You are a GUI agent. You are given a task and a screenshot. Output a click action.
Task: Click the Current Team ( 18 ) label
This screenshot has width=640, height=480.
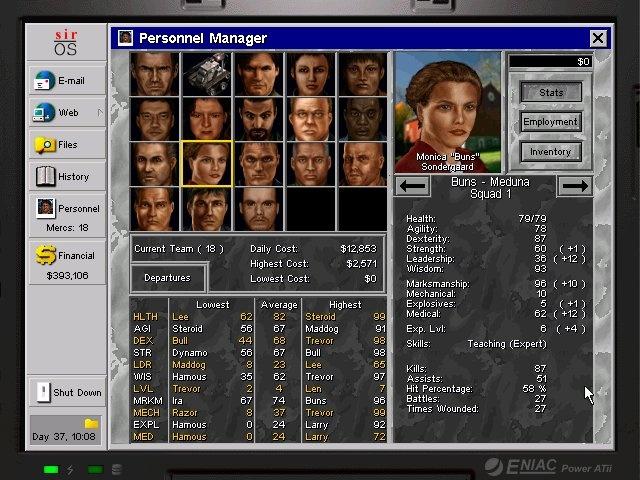pos(179,249)
